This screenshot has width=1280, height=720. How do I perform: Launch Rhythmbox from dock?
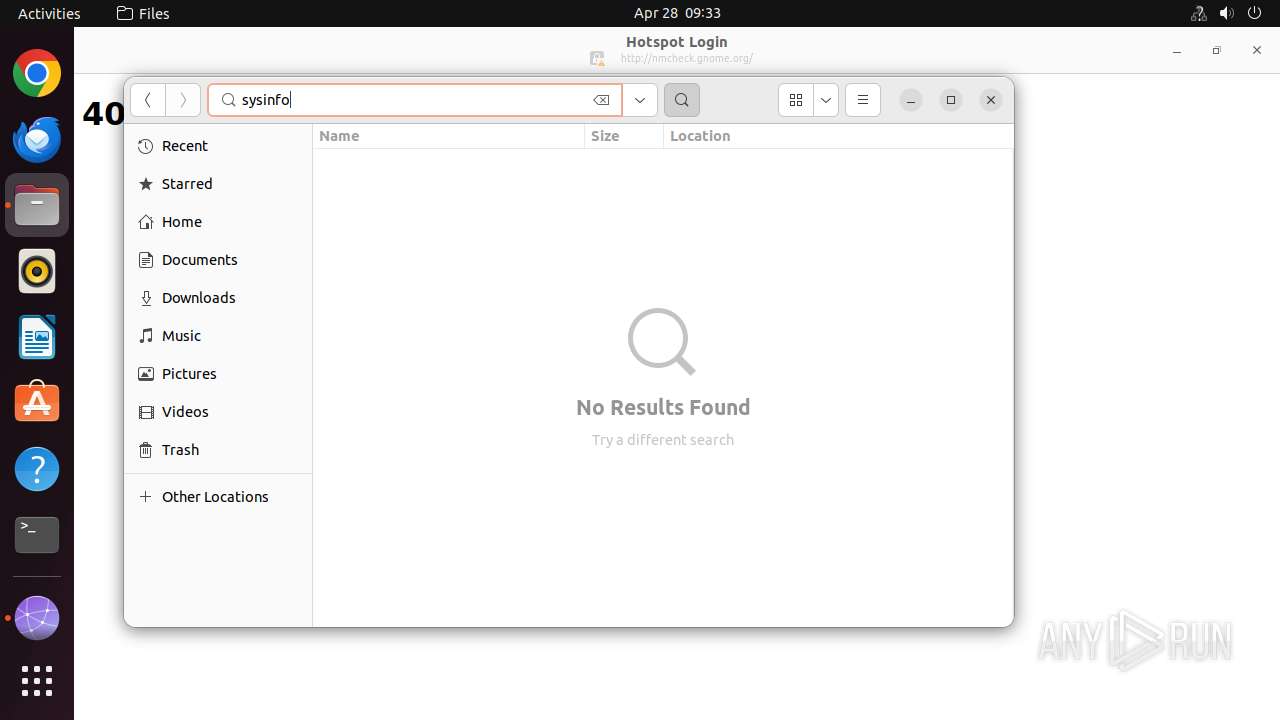pos(37,271)
